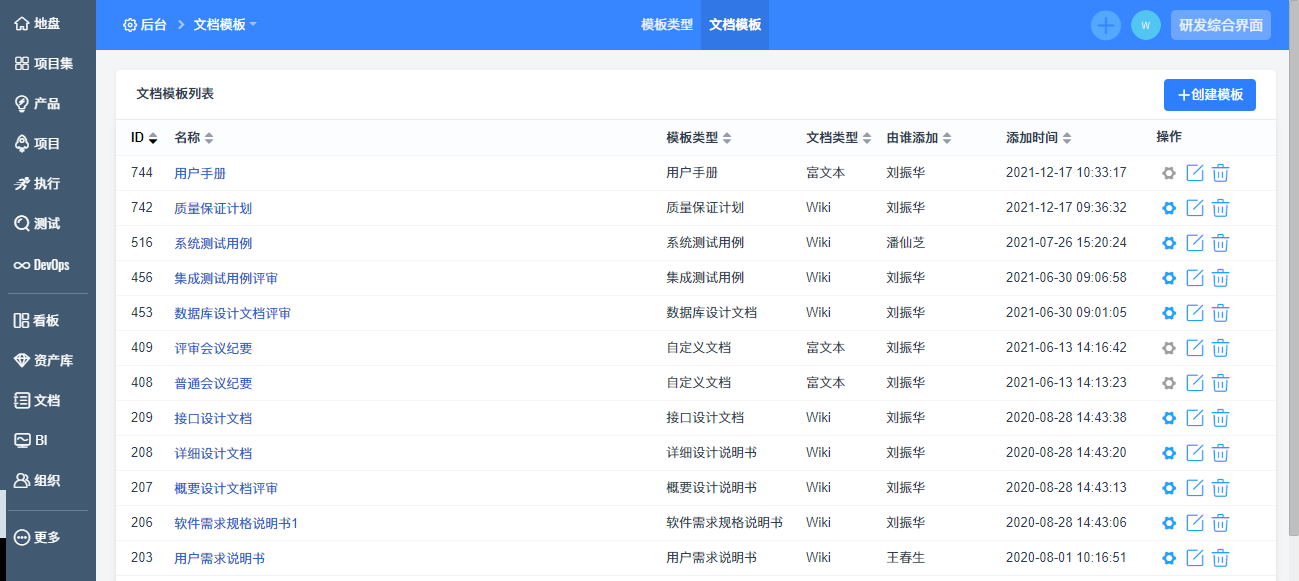The image size is (1299, 581).
Task: Click edit icon for 质量保证计划 row
Action: pyautogui.click(x=1194, y=208)
